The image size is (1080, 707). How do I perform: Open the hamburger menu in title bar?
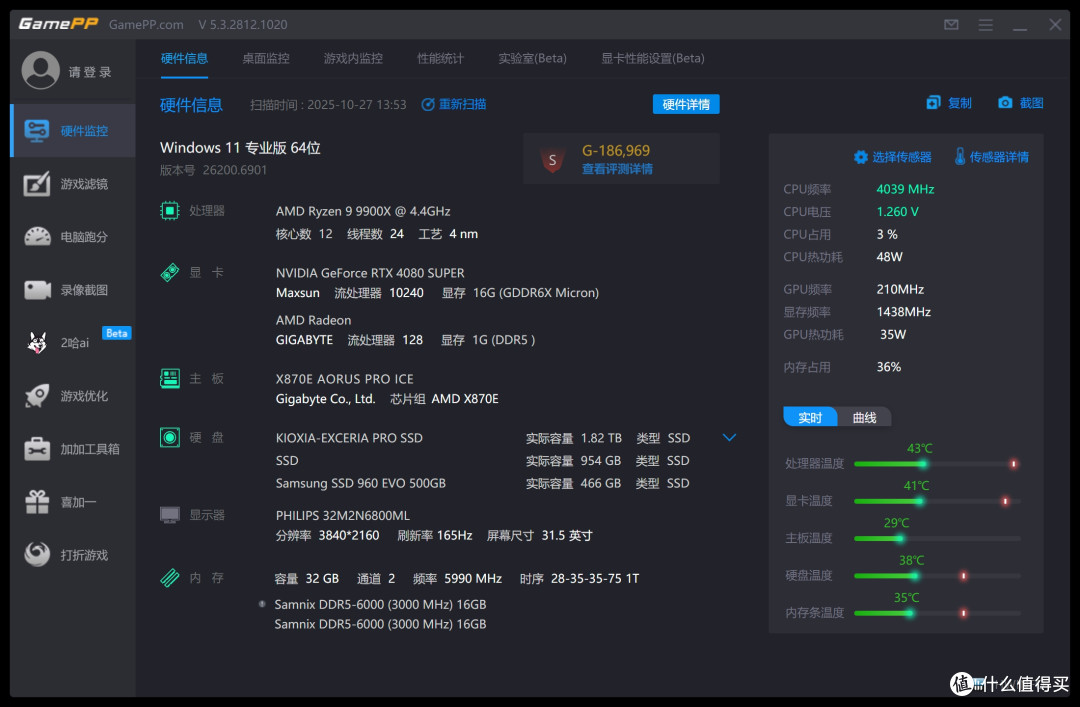(986, 25)
